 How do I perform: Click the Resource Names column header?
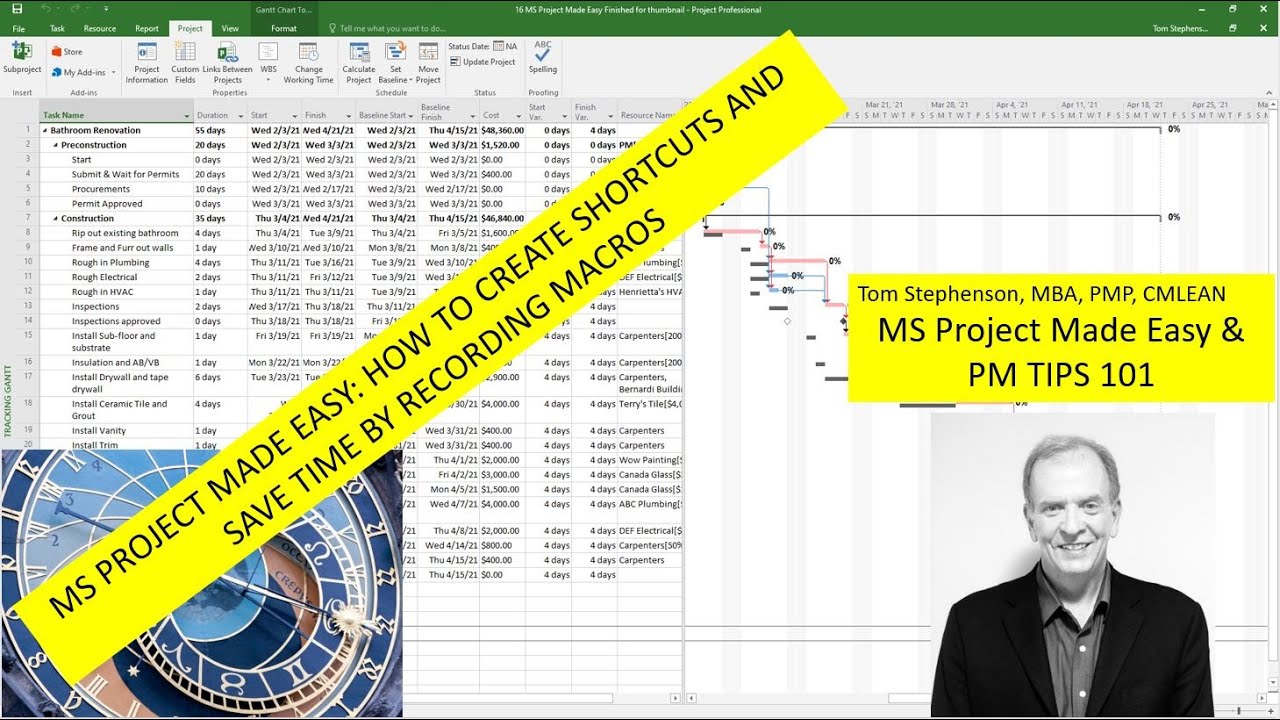(x=649, y=116)
